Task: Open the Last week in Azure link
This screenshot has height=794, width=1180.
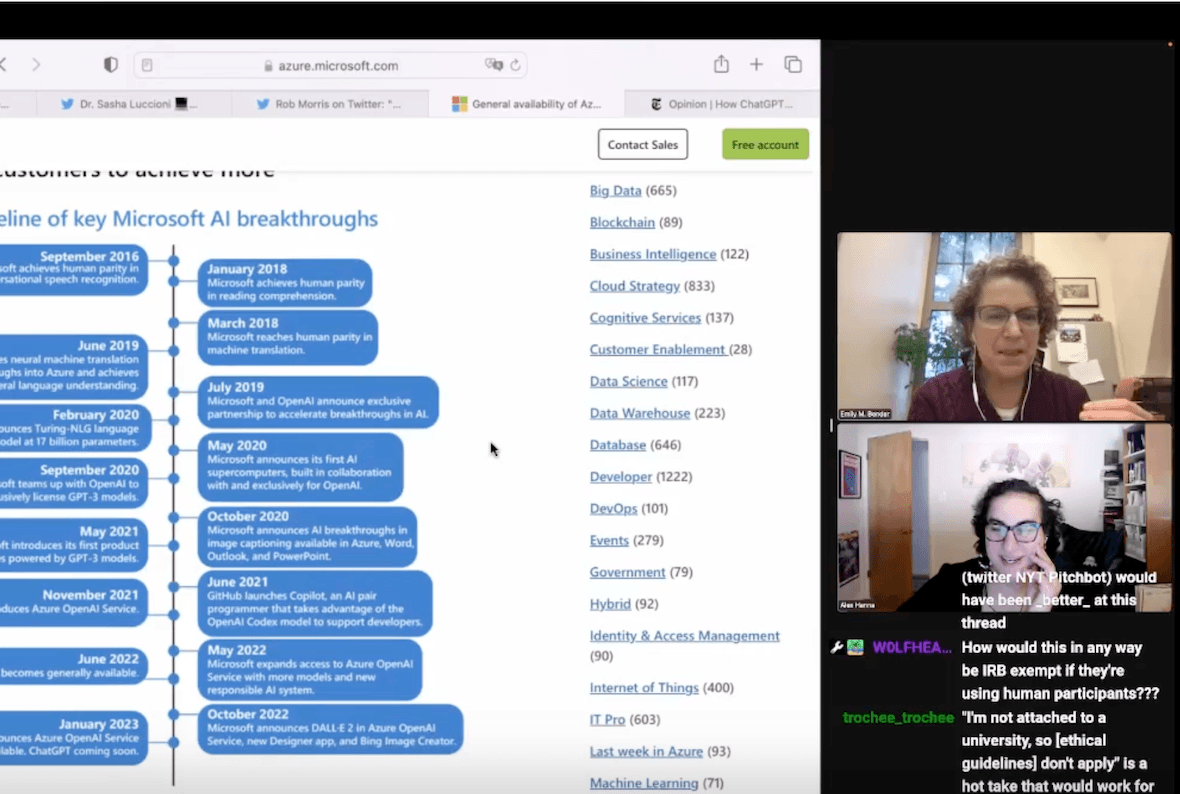Action: click(x=646, y=751)
